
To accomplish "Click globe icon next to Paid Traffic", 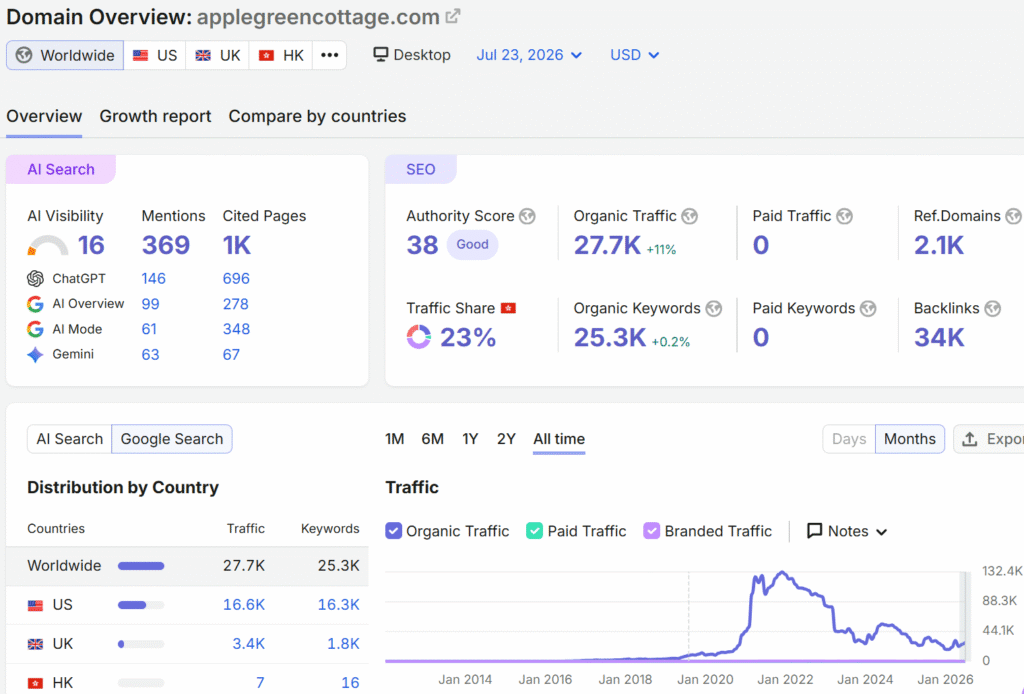I will (x=844, y=216).
